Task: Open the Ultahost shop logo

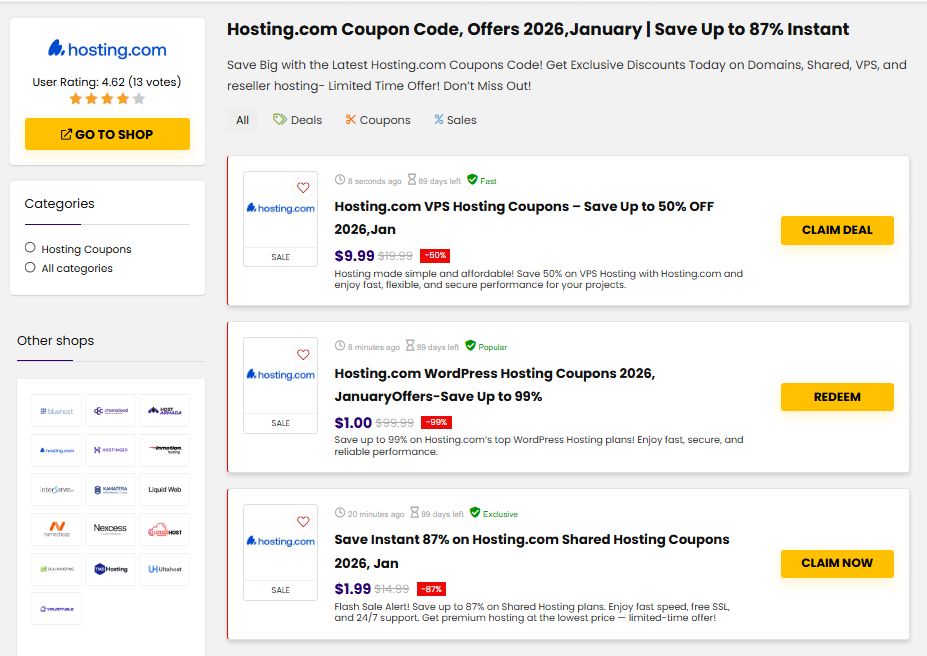Action: click(164, 569)
